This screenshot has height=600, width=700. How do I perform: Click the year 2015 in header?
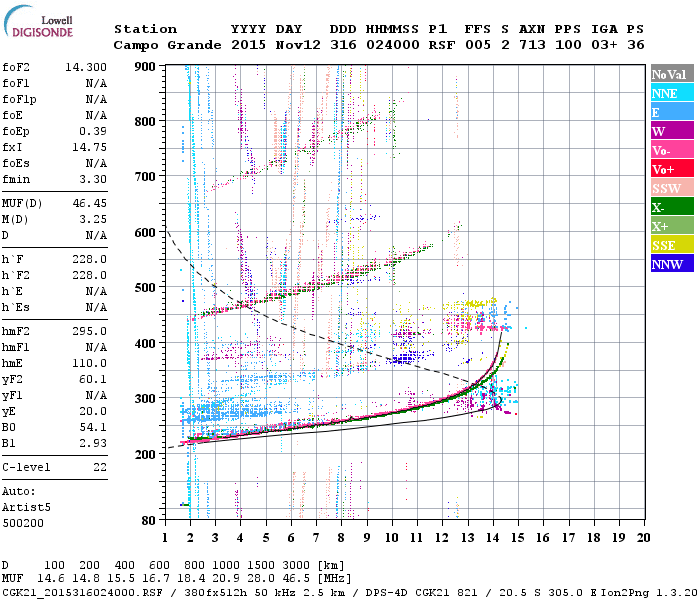(248, 45)
